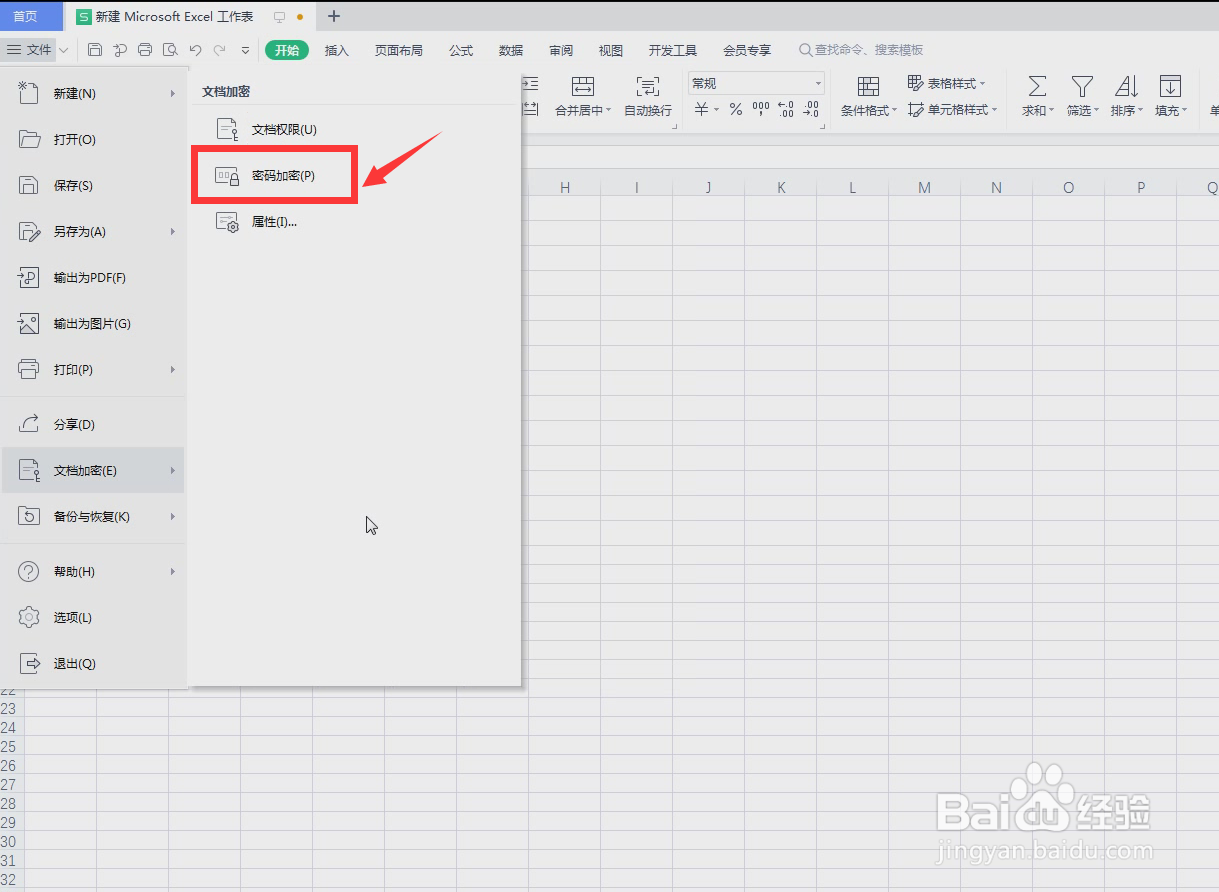The image size is (1219, 892).
Task: Open the 文件 file menu button
Action: pyautogui.click(x=29, y=50)
